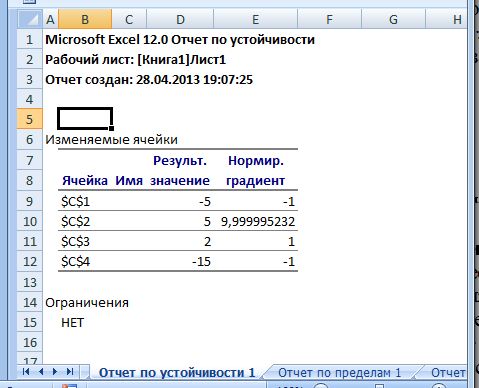Select column E header
The height and width of the screenshot is (388, 479).
(255, 19)
